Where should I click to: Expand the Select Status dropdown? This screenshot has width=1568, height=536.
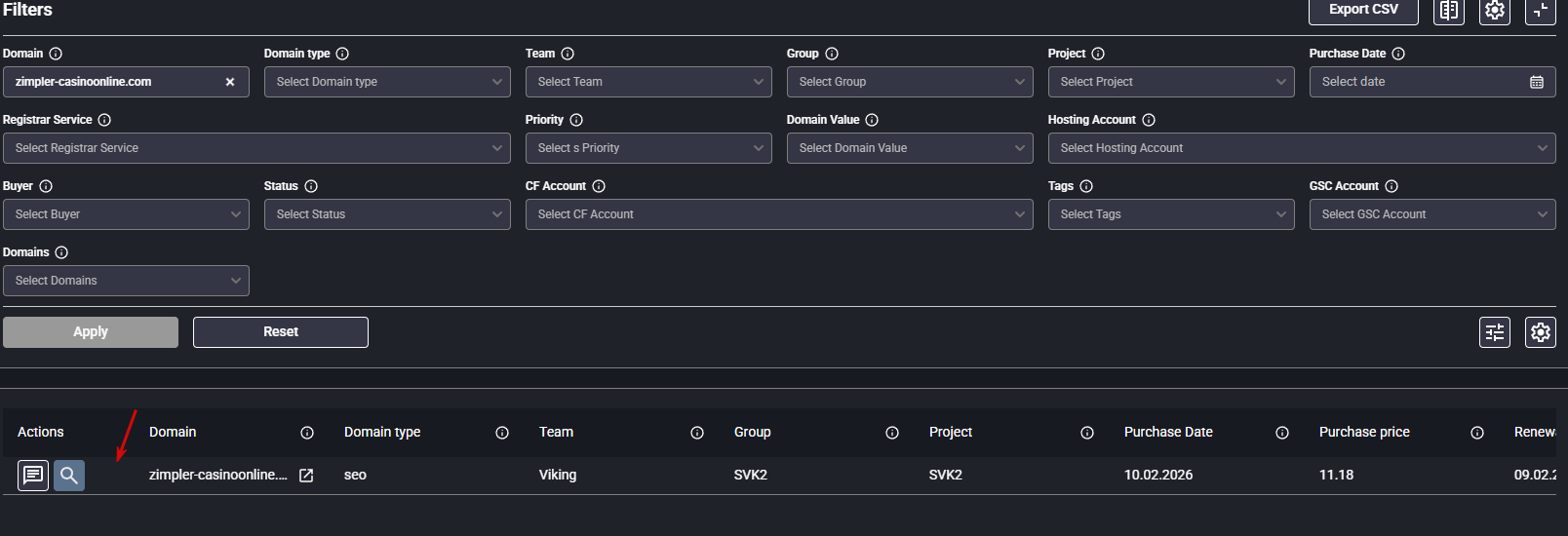pos(387,214)
